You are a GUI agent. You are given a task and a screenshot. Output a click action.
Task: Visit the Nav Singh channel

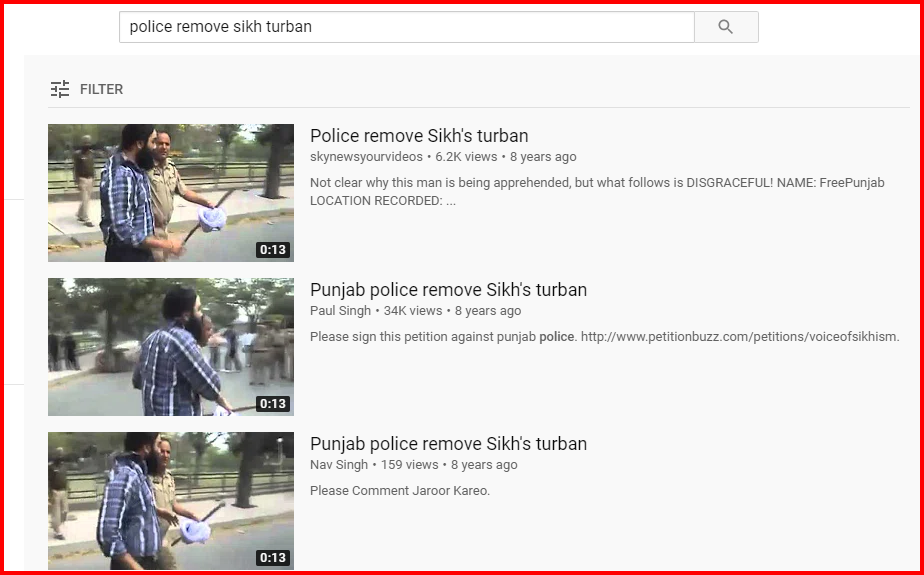[x=339, y=464]
